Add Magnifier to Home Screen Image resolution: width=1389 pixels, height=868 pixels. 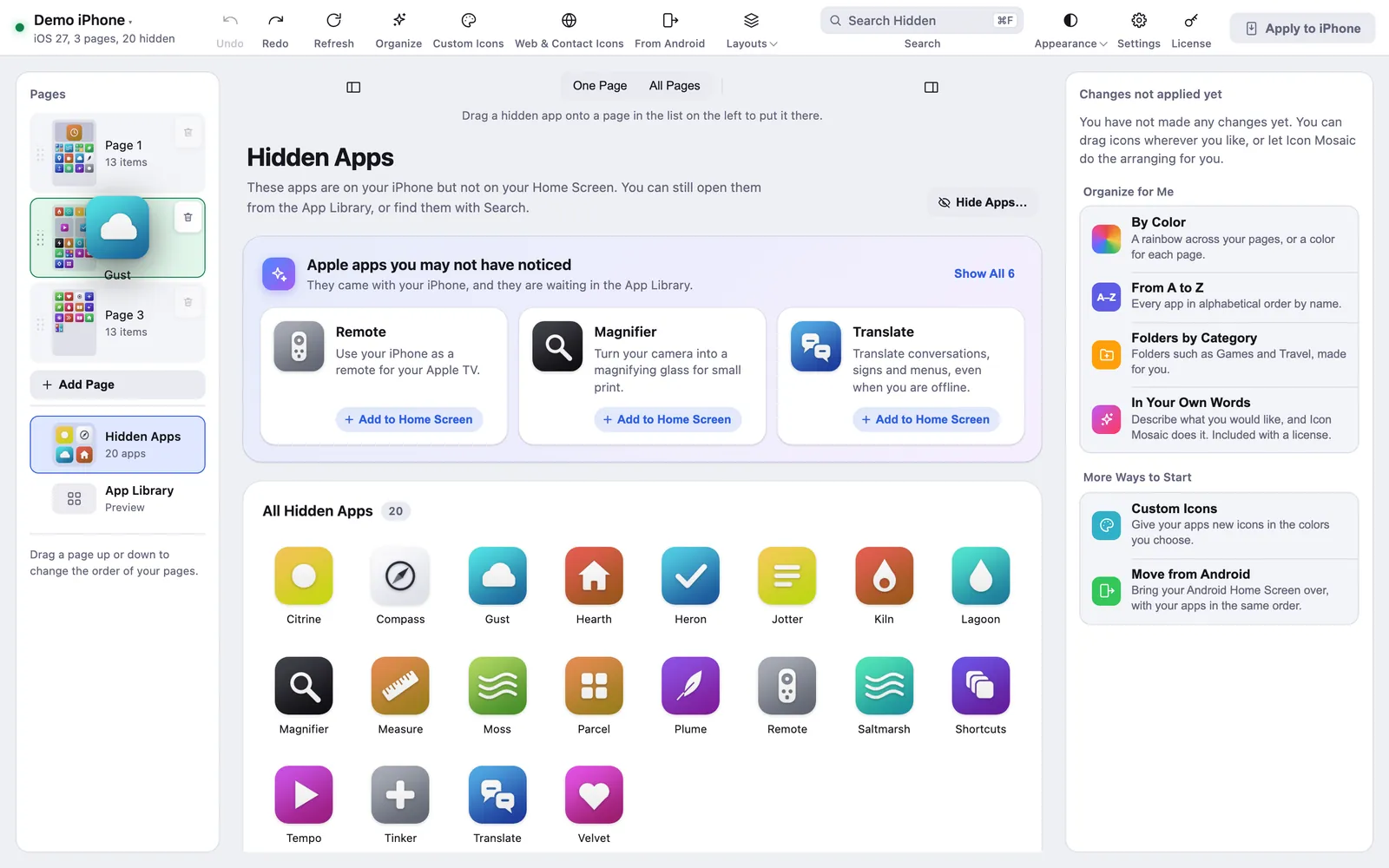point(668,419)
